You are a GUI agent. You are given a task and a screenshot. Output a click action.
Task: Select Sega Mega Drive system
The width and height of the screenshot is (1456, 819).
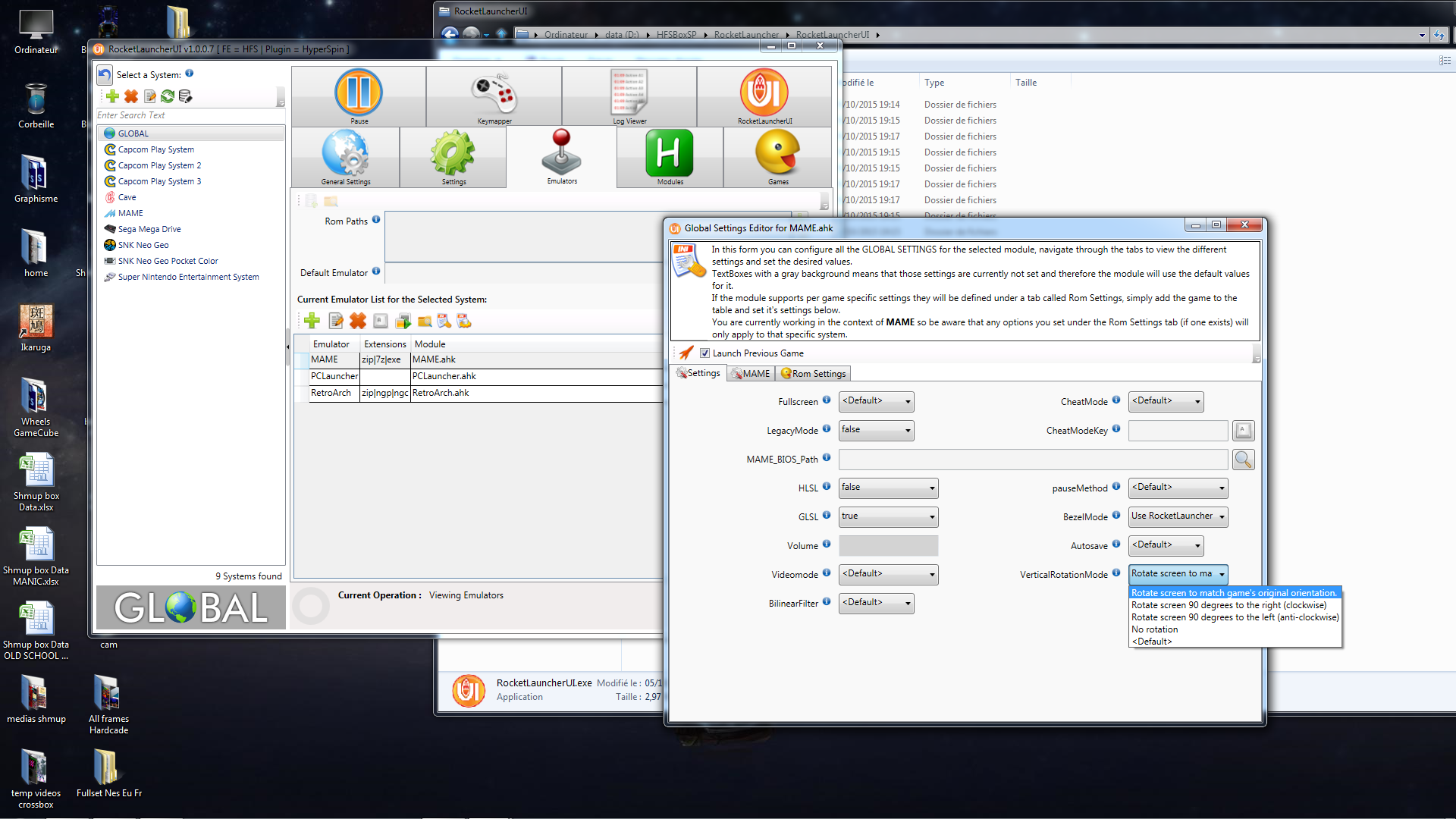point(149,229)
